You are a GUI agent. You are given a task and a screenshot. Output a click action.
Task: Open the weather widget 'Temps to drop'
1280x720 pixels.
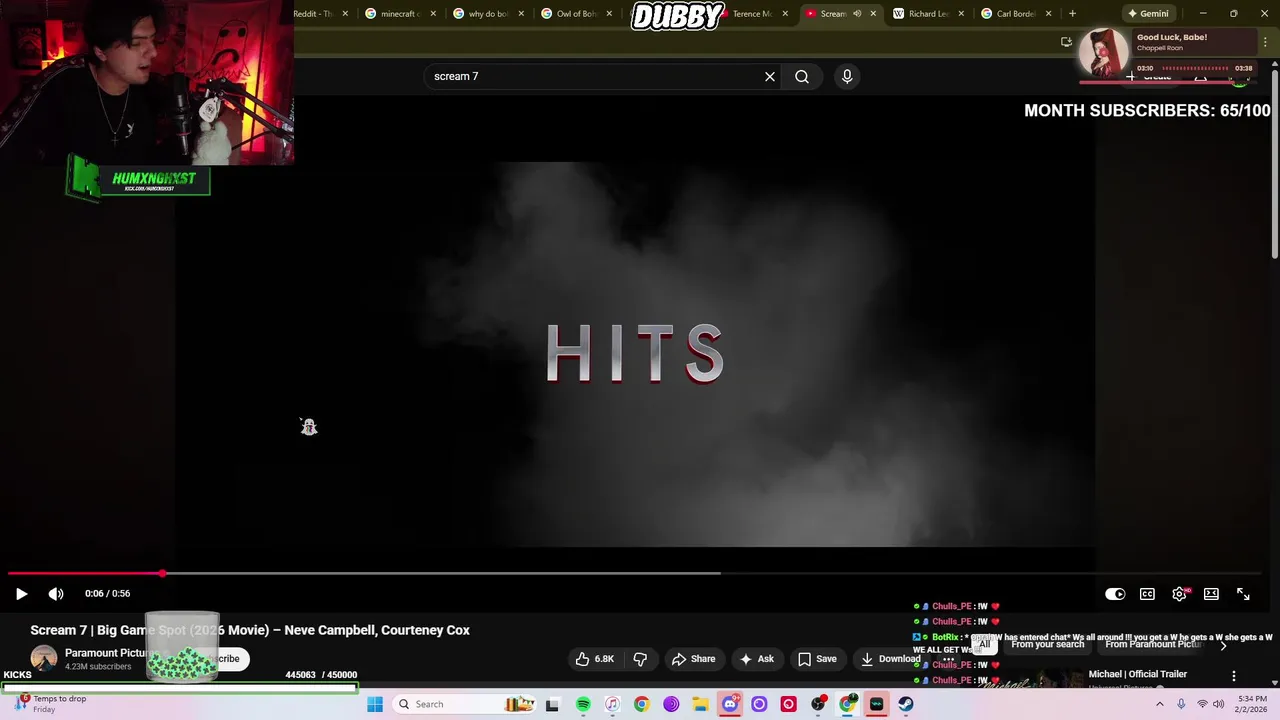(50, 704)
